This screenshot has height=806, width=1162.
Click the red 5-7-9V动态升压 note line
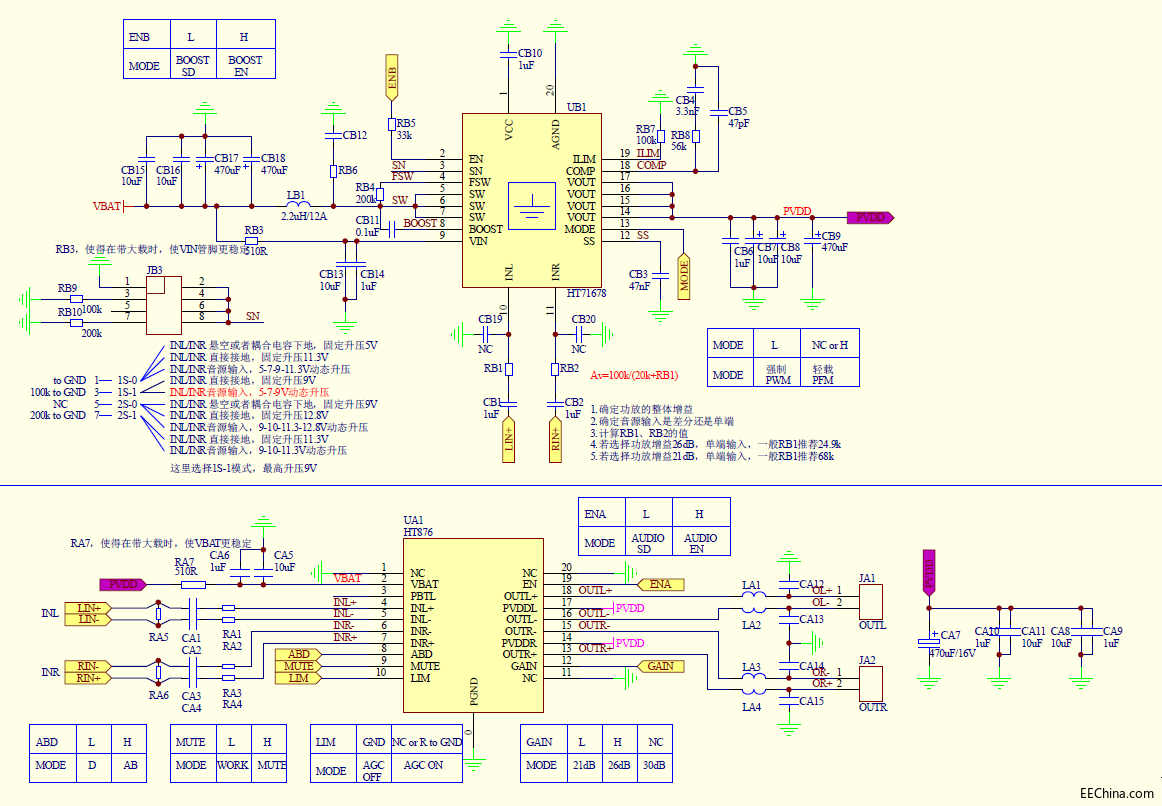tap(250, 392)
